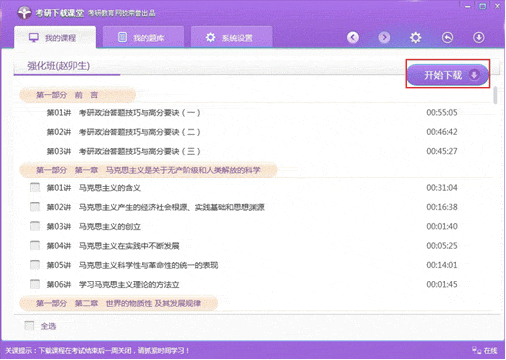Click the 开始下载 button
This screenshot has height=360, width=506.
click(x=448, y=75)
